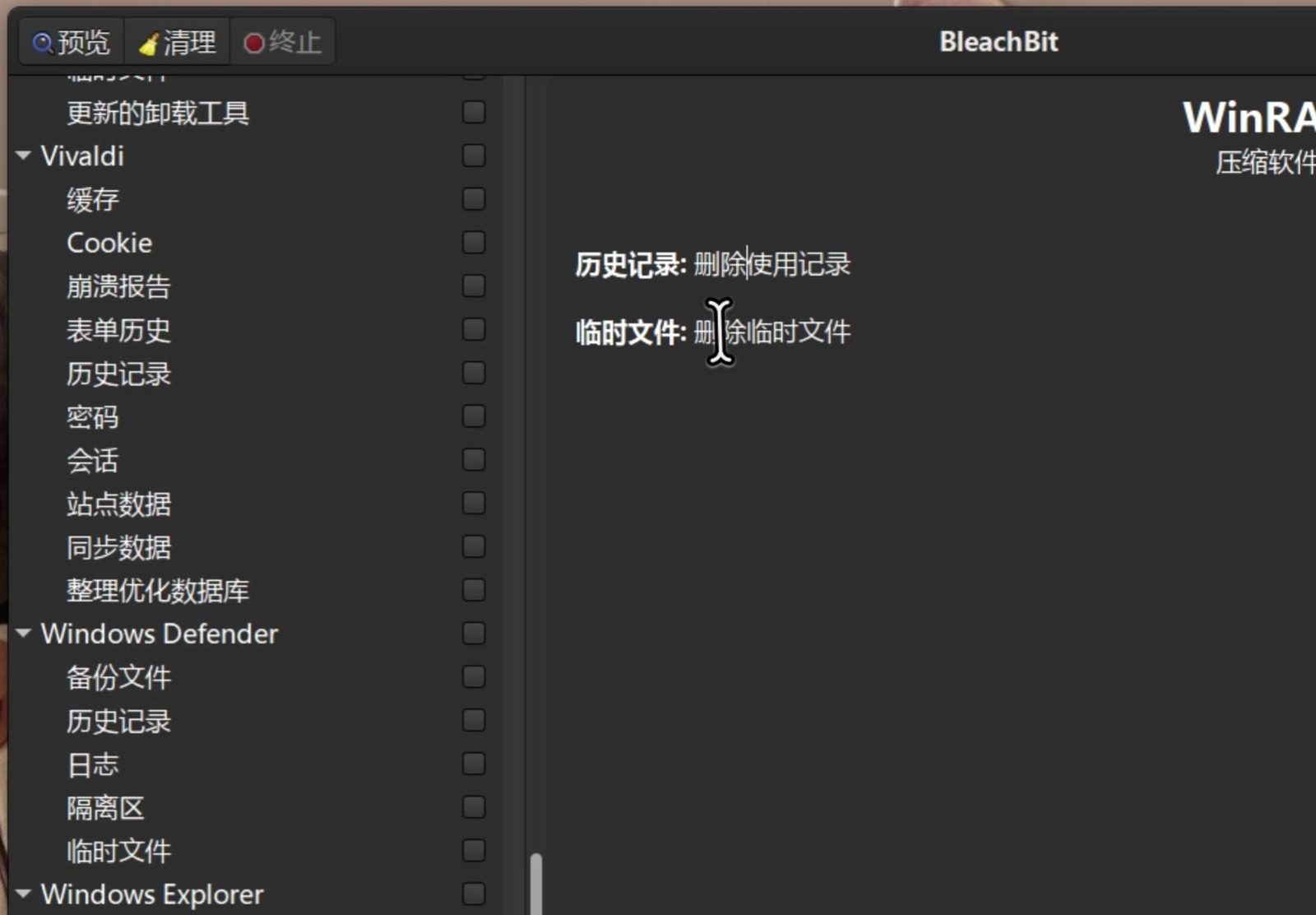The width and height of the screenshot is (1316, 915).
Task: Check the 崩溃报告 checkbox
Action: tap(474, 286)
